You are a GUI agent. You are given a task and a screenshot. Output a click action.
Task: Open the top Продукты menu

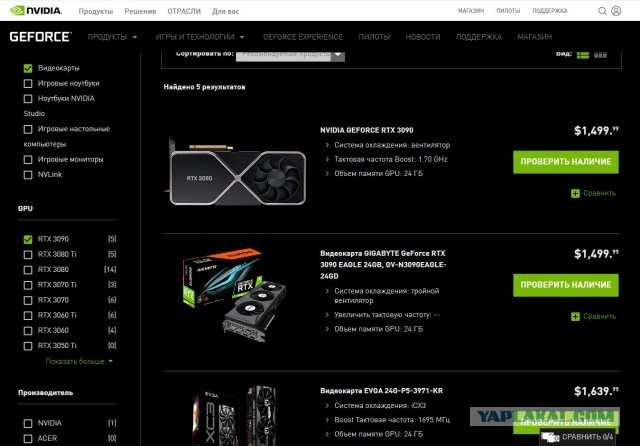96,11
